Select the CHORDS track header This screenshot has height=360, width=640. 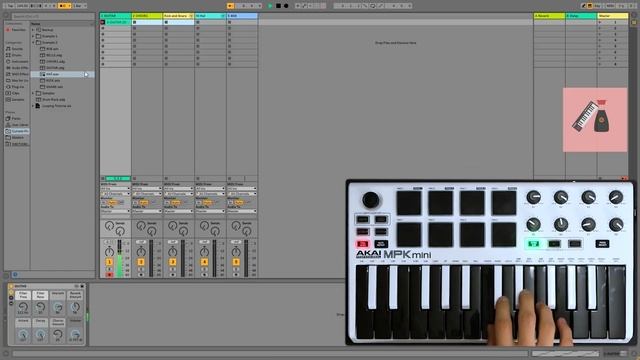(147, 16)
